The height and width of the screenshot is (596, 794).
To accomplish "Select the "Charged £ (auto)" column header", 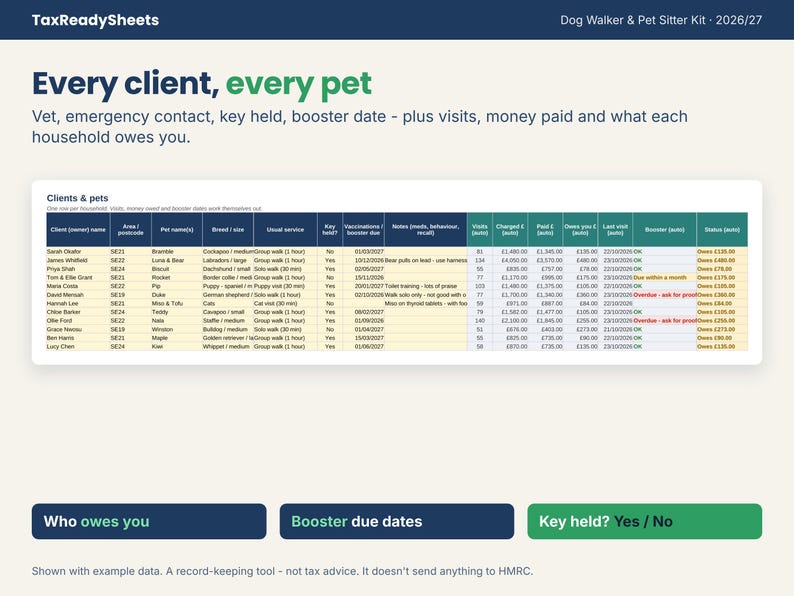I will tap(510, 229).
